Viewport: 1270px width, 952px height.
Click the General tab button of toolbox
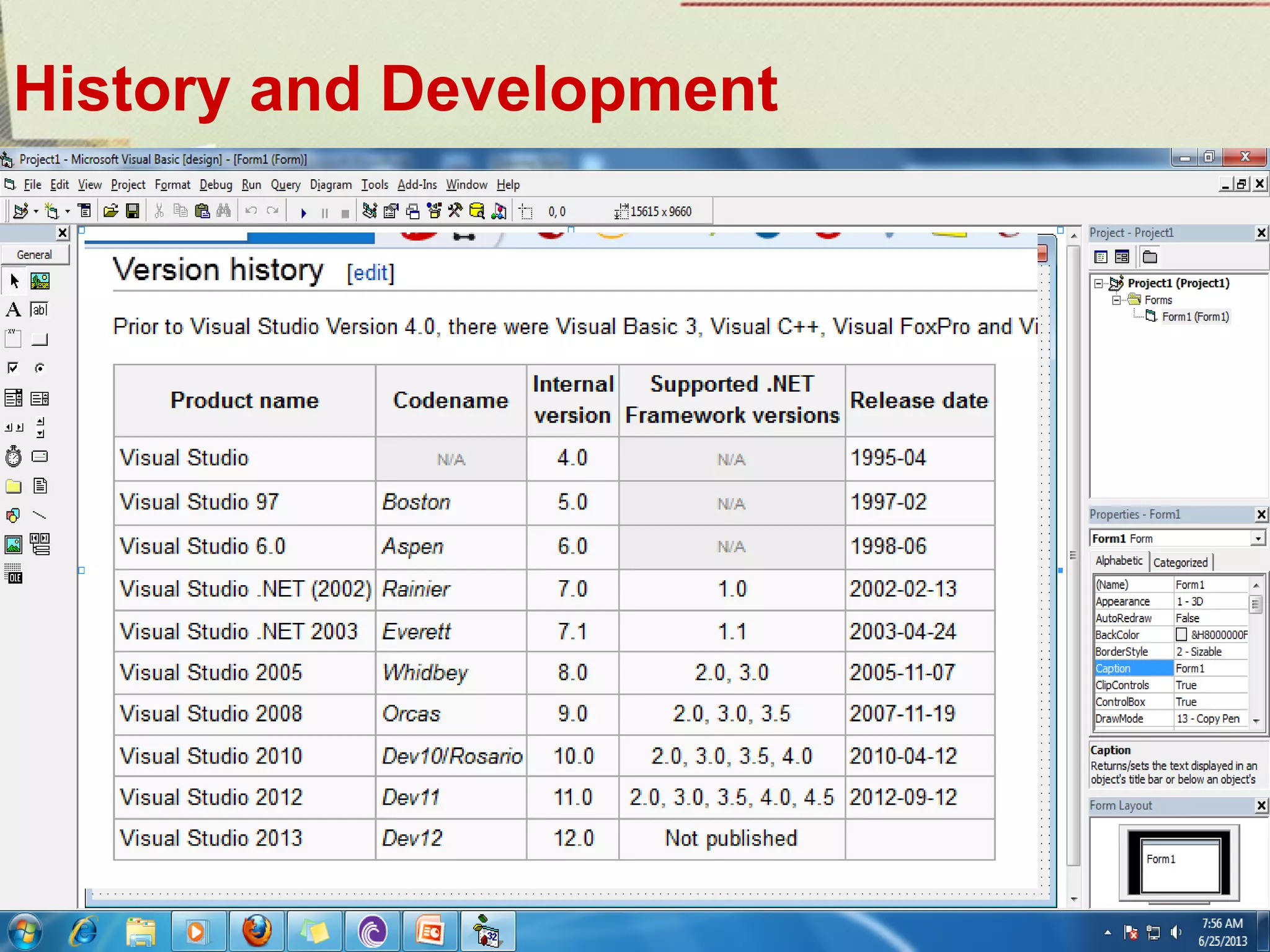click(35, 255)
